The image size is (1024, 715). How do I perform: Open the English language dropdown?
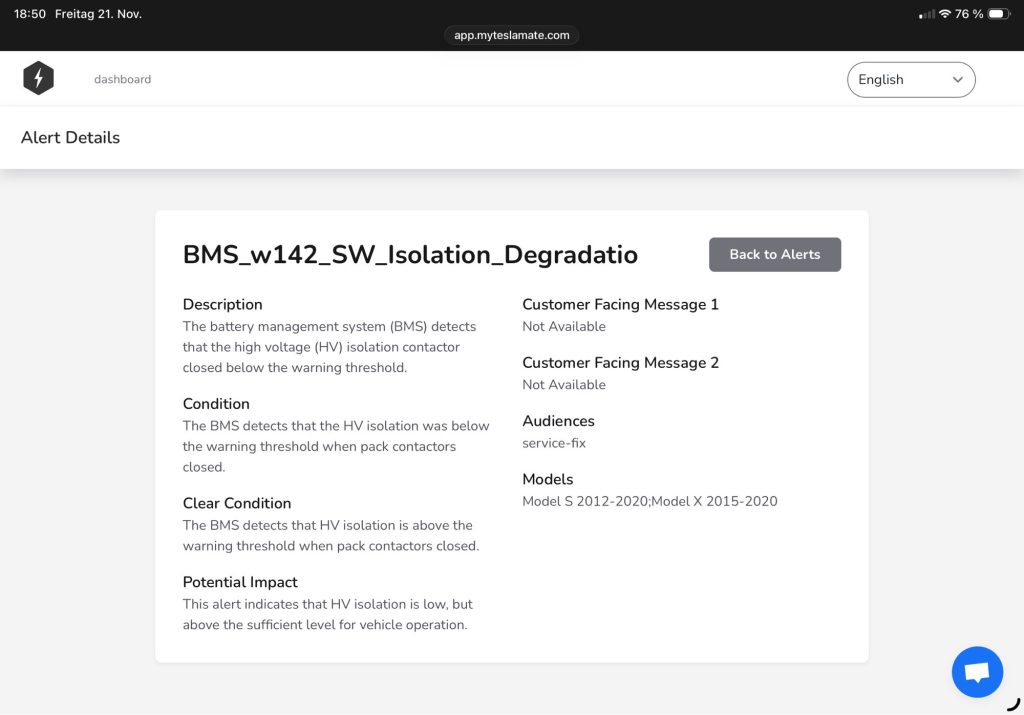[910, 80]
